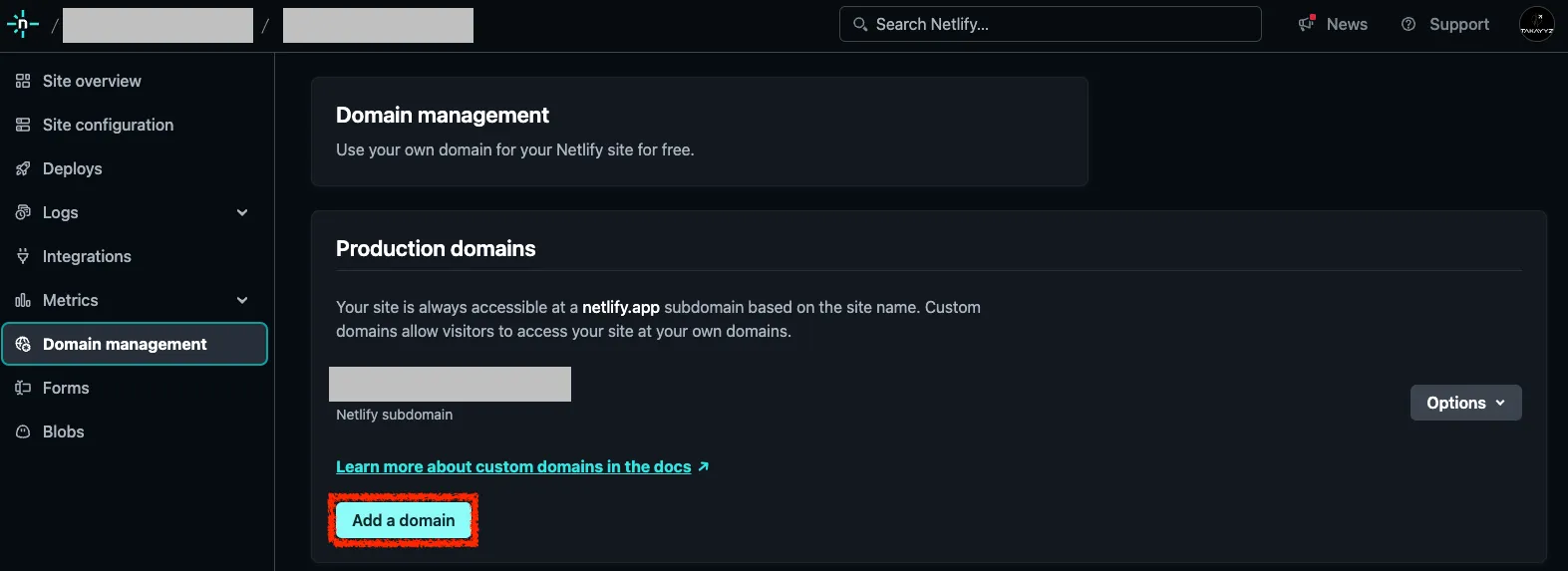
Task: Click the Site configuration icon
Action: (23, 125)
